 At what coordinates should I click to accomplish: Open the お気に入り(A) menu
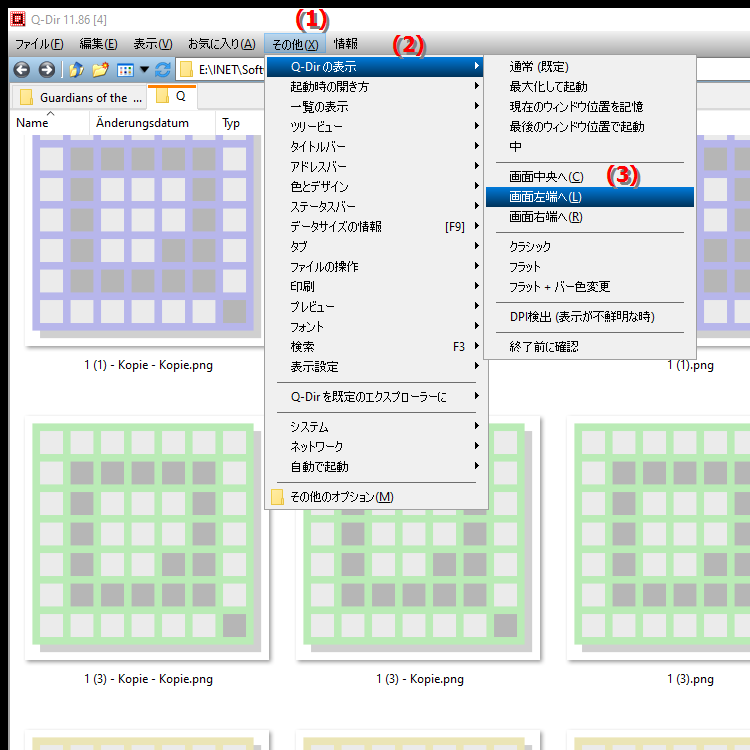222,44
